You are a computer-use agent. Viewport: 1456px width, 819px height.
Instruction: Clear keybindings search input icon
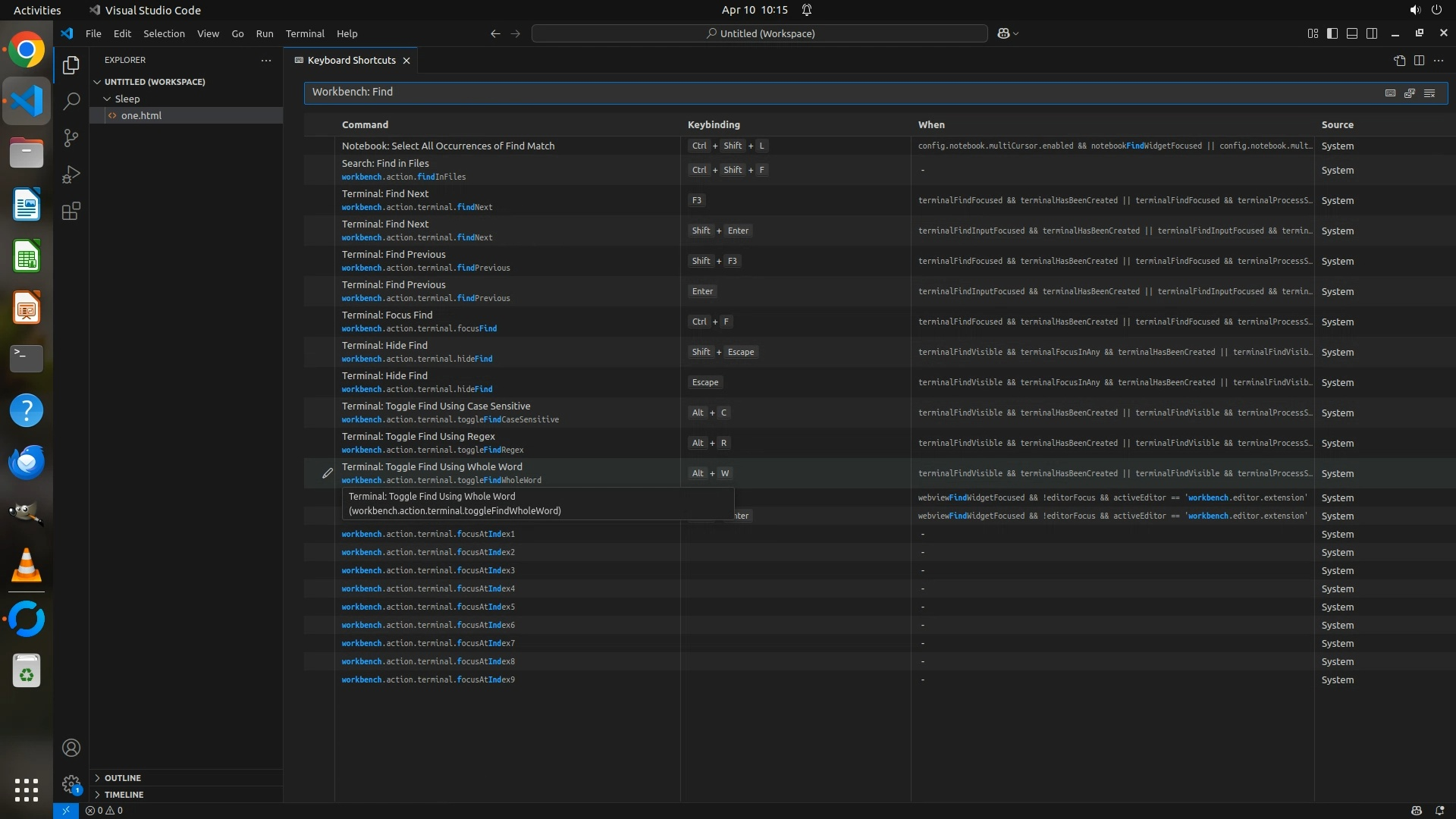click(x=1429, y=93)
